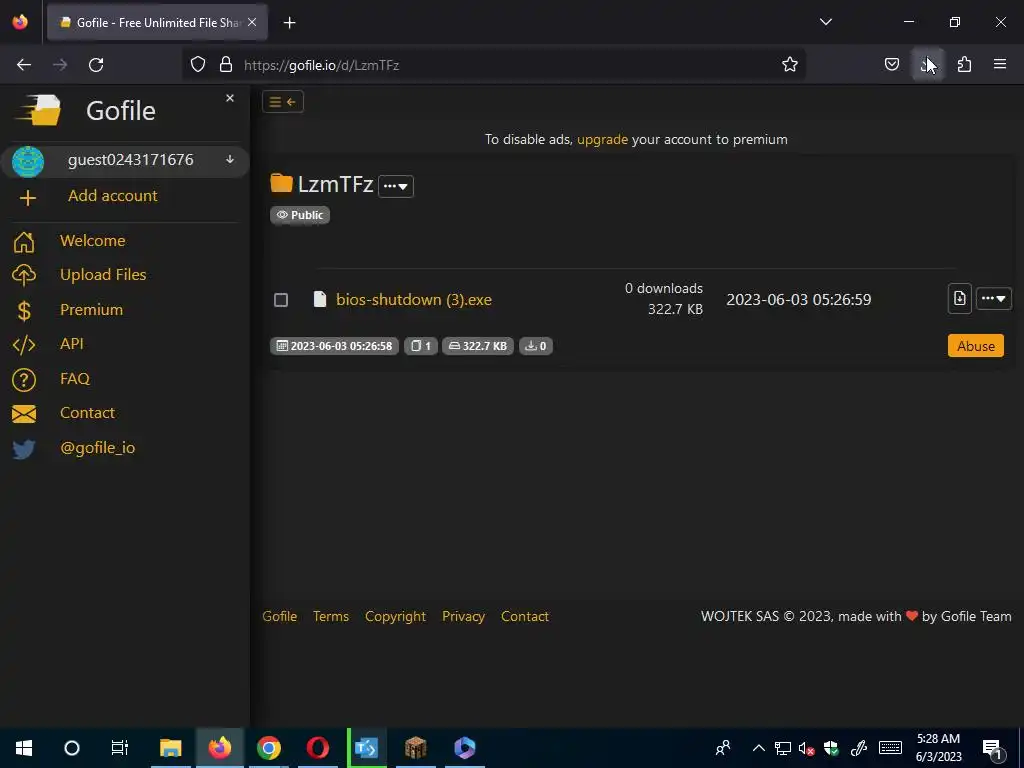Open the API menu item
This screenshot has width=1024, height=768.
pos(71,344)
